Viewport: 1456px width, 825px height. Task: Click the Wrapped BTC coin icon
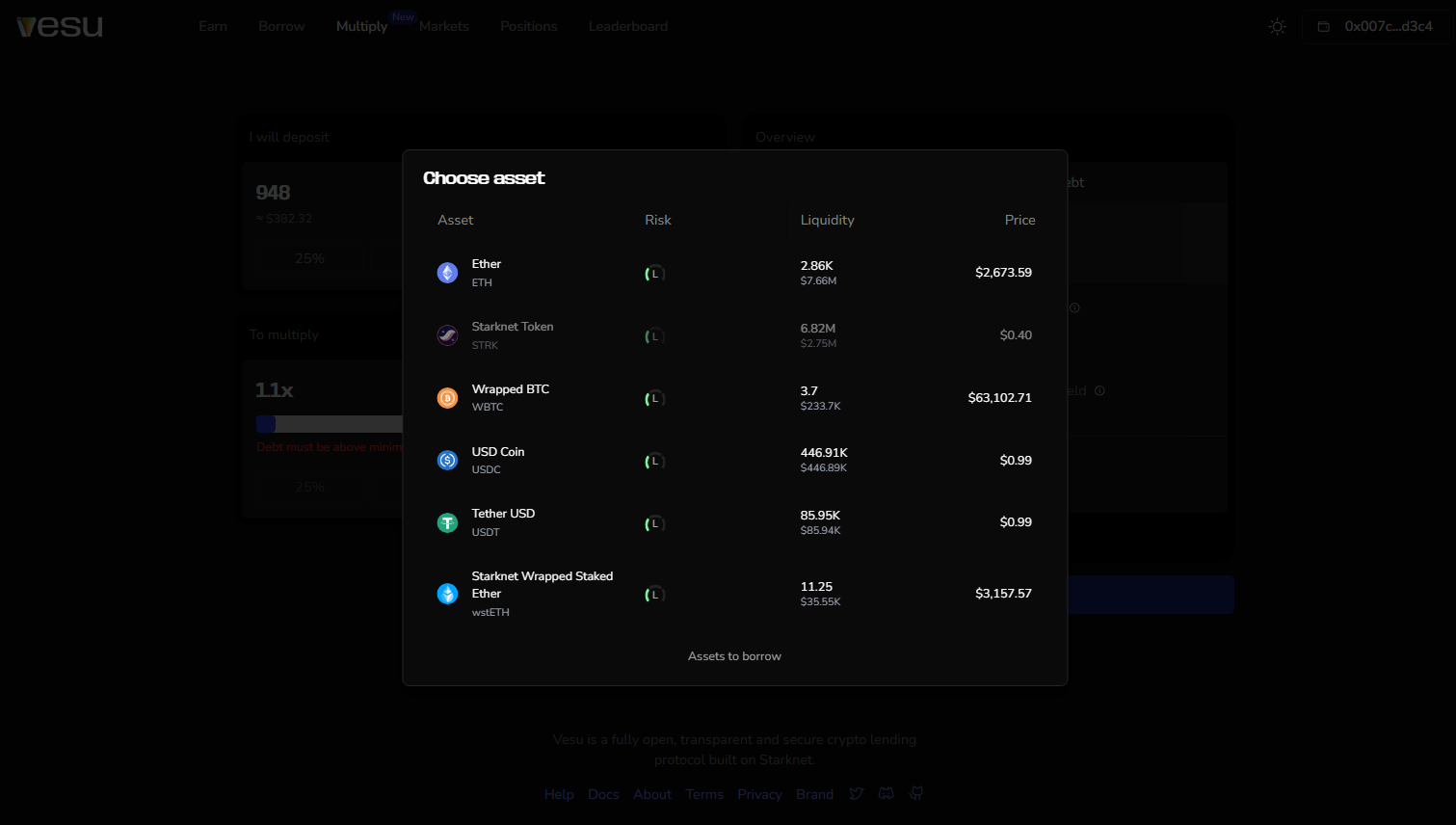click(x=447, y=398)
